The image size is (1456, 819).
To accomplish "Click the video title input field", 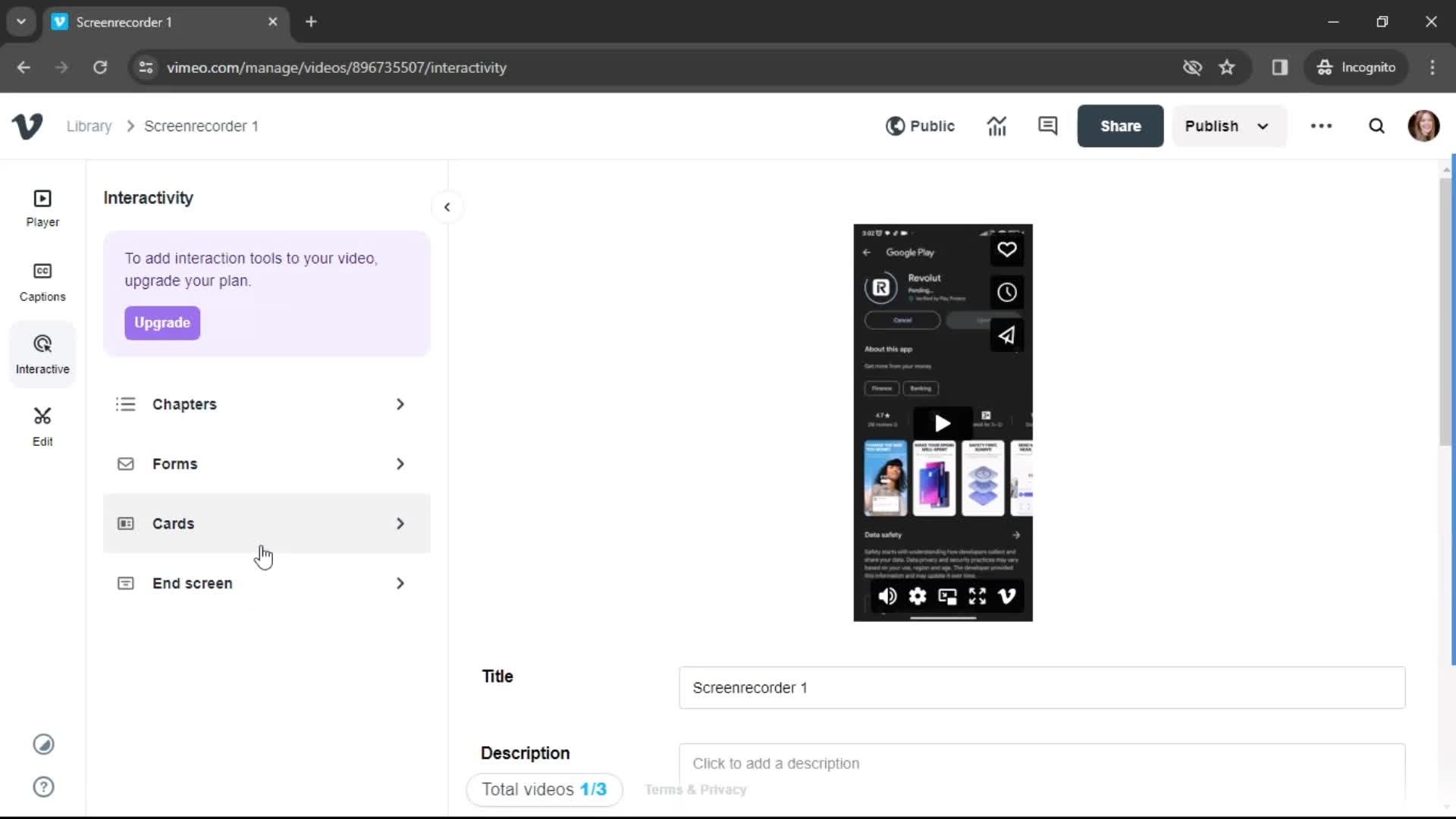I will coord(1041,688).
